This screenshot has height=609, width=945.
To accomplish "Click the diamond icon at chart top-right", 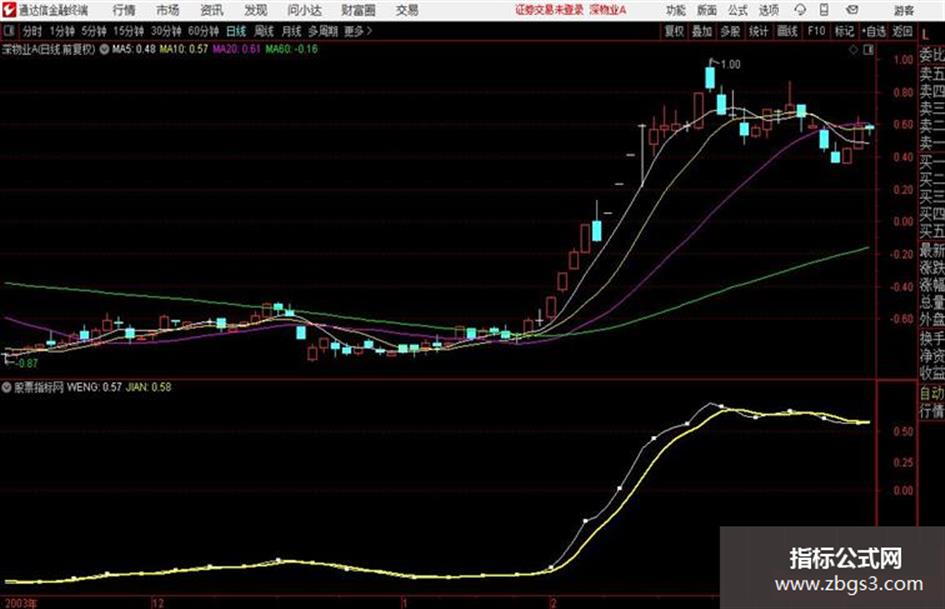I will tap(853, 51).
